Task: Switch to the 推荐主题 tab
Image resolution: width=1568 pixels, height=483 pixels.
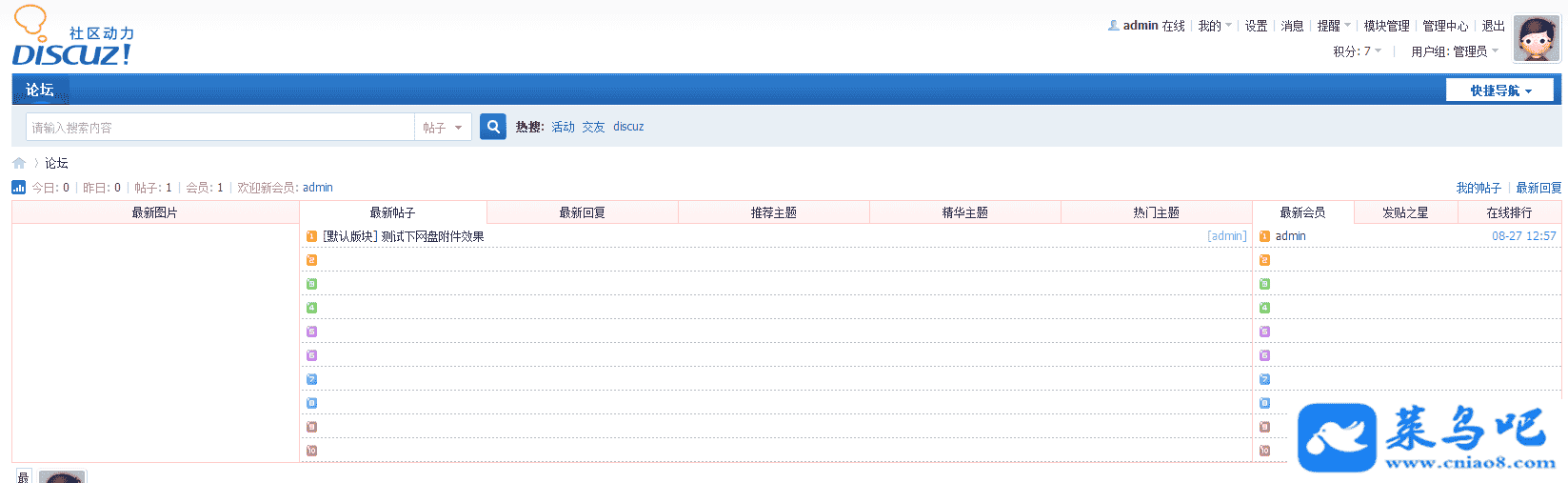Action: [x=774, y=212]
